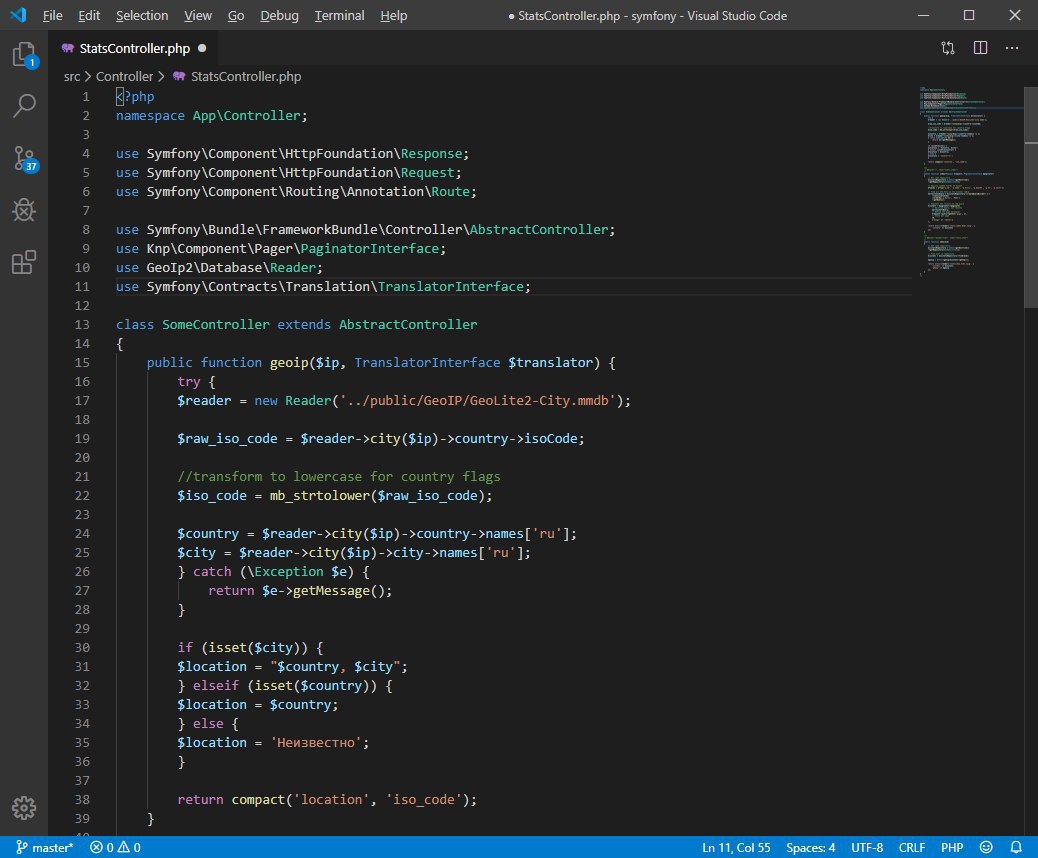Click the PHP elephant icon in breadcrumb
Viewport: 1038px width, 858px height.
[x=179, y=76]
